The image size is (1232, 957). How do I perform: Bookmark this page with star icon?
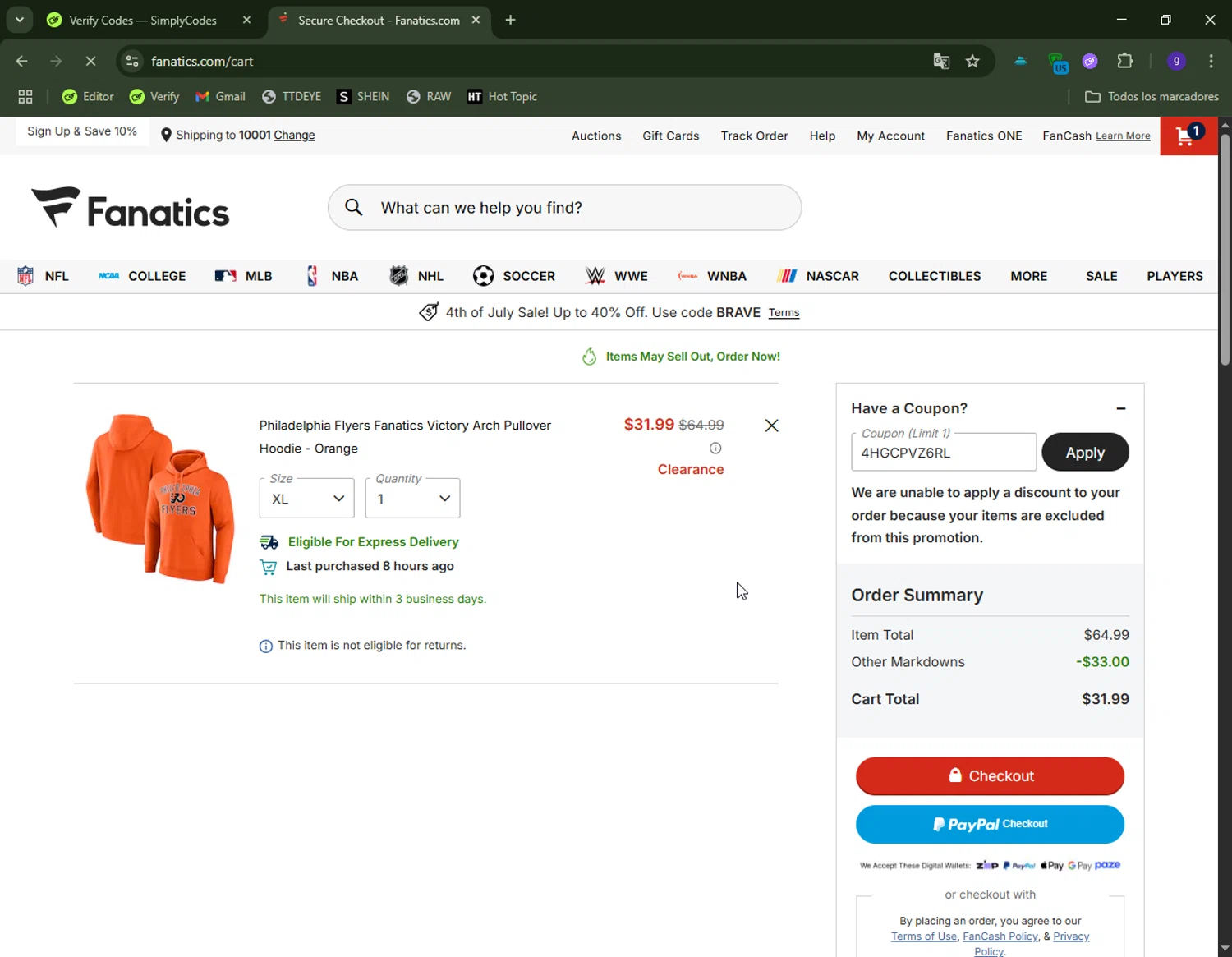tap(972, 62)
